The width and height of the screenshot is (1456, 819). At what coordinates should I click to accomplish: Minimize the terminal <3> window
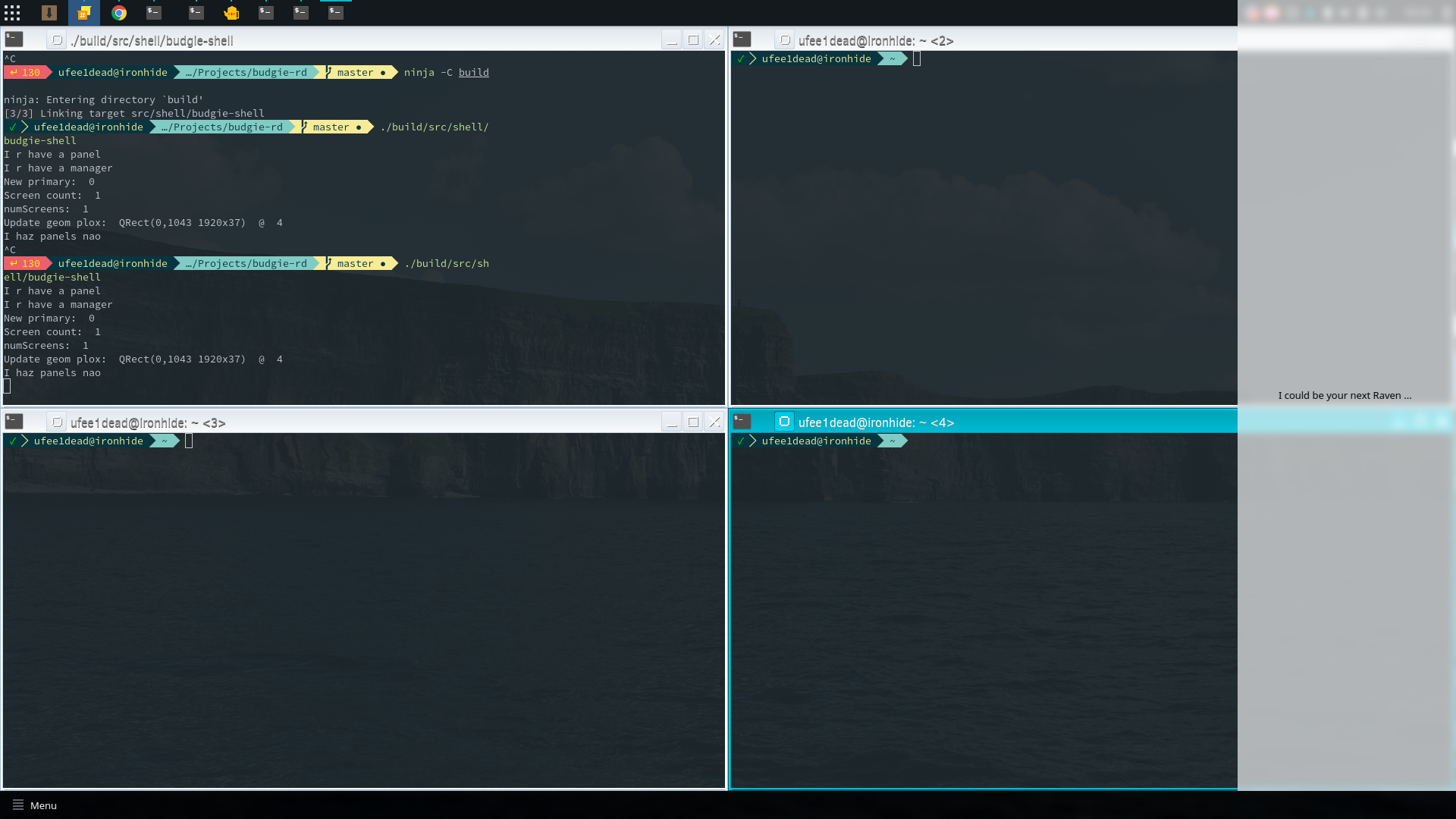coord(672,422)
